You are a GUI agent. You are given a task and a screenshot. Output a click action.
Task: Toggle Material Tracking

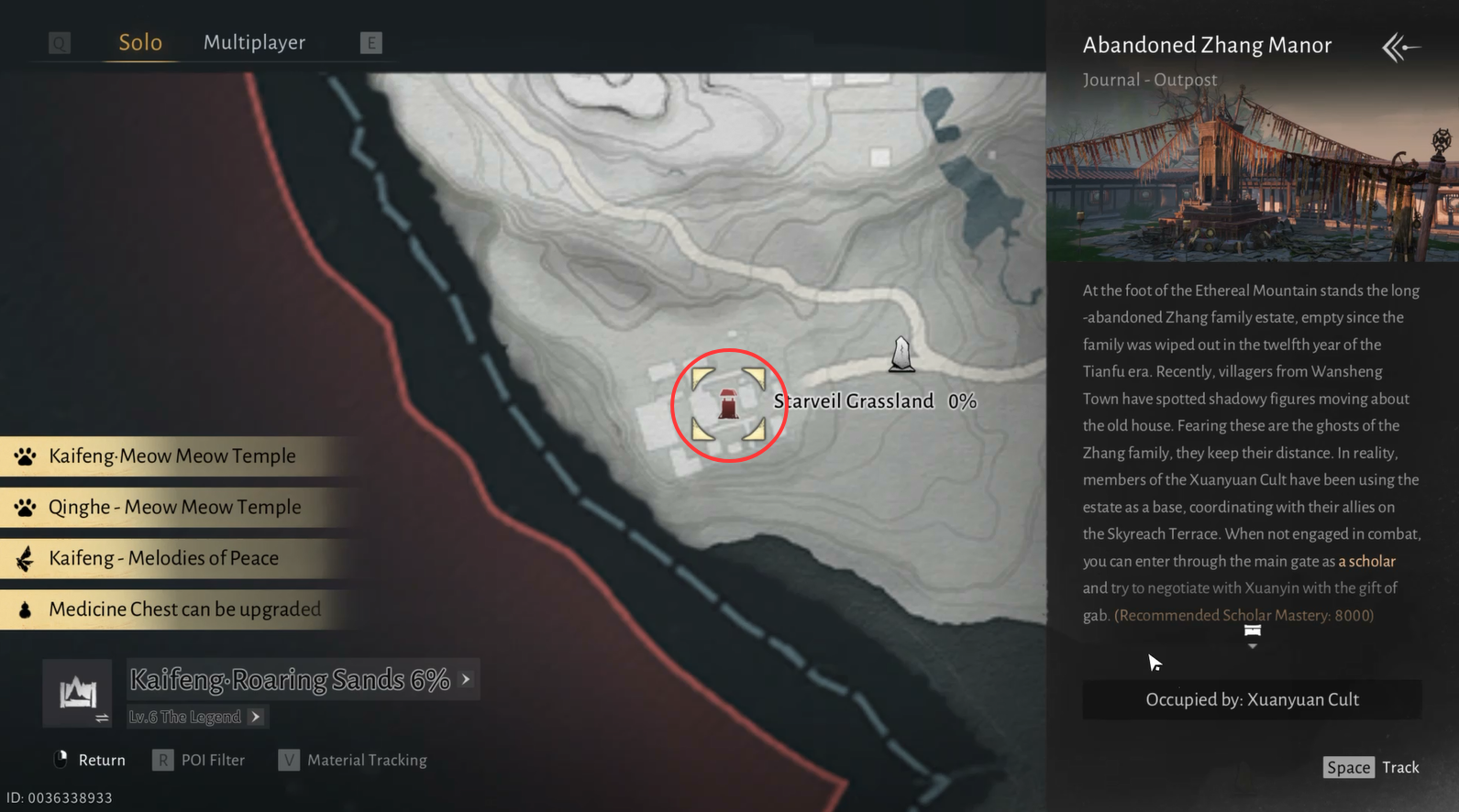[x=353, y=760]
